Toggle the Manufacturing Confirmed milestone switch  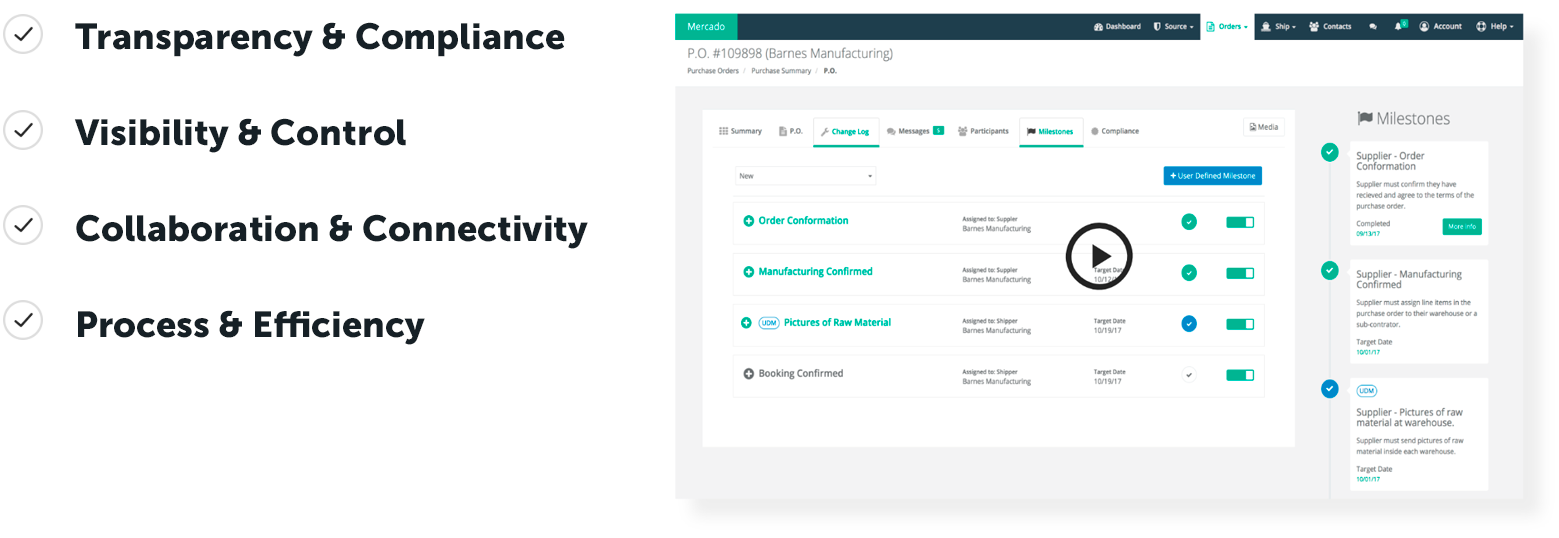pos(1240,273)
